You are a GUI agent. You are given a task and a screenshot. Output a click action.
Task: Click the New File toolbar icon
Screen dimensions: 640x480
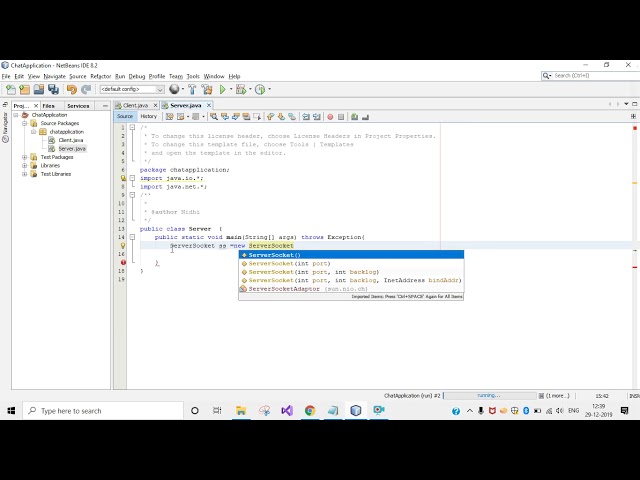click(11, 89)
